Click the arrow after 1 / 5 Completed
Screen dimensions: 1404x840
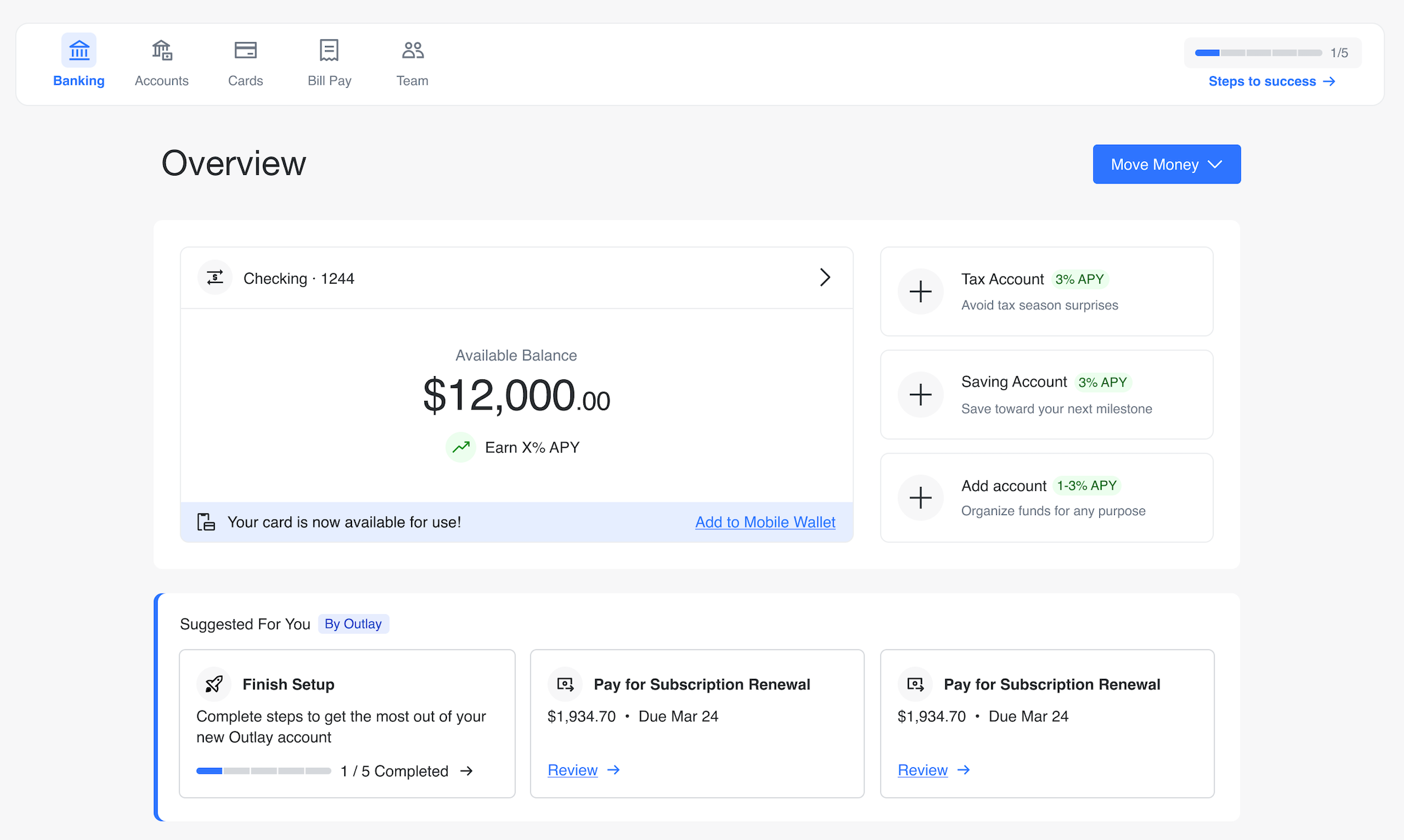tap(466, 771)
